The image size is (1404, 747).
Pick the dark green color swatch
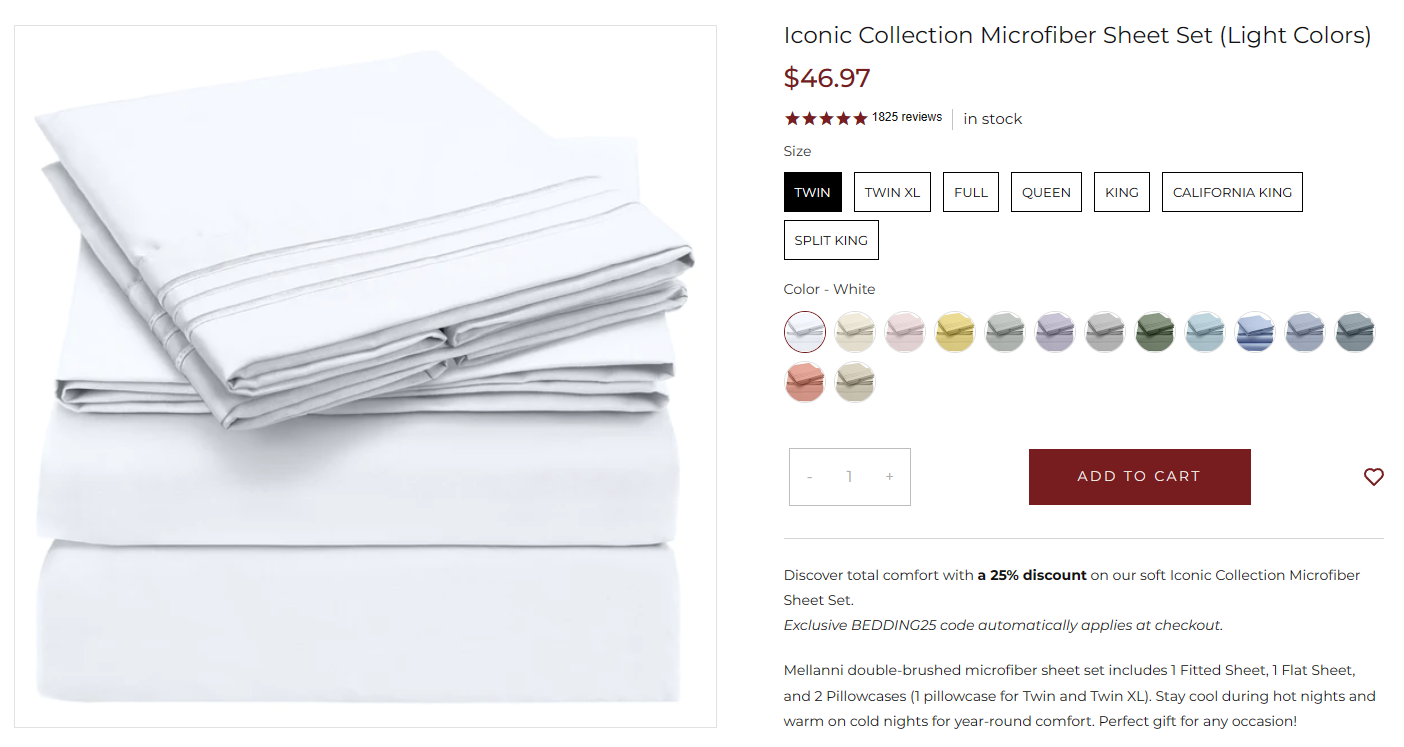point(1155,331)
